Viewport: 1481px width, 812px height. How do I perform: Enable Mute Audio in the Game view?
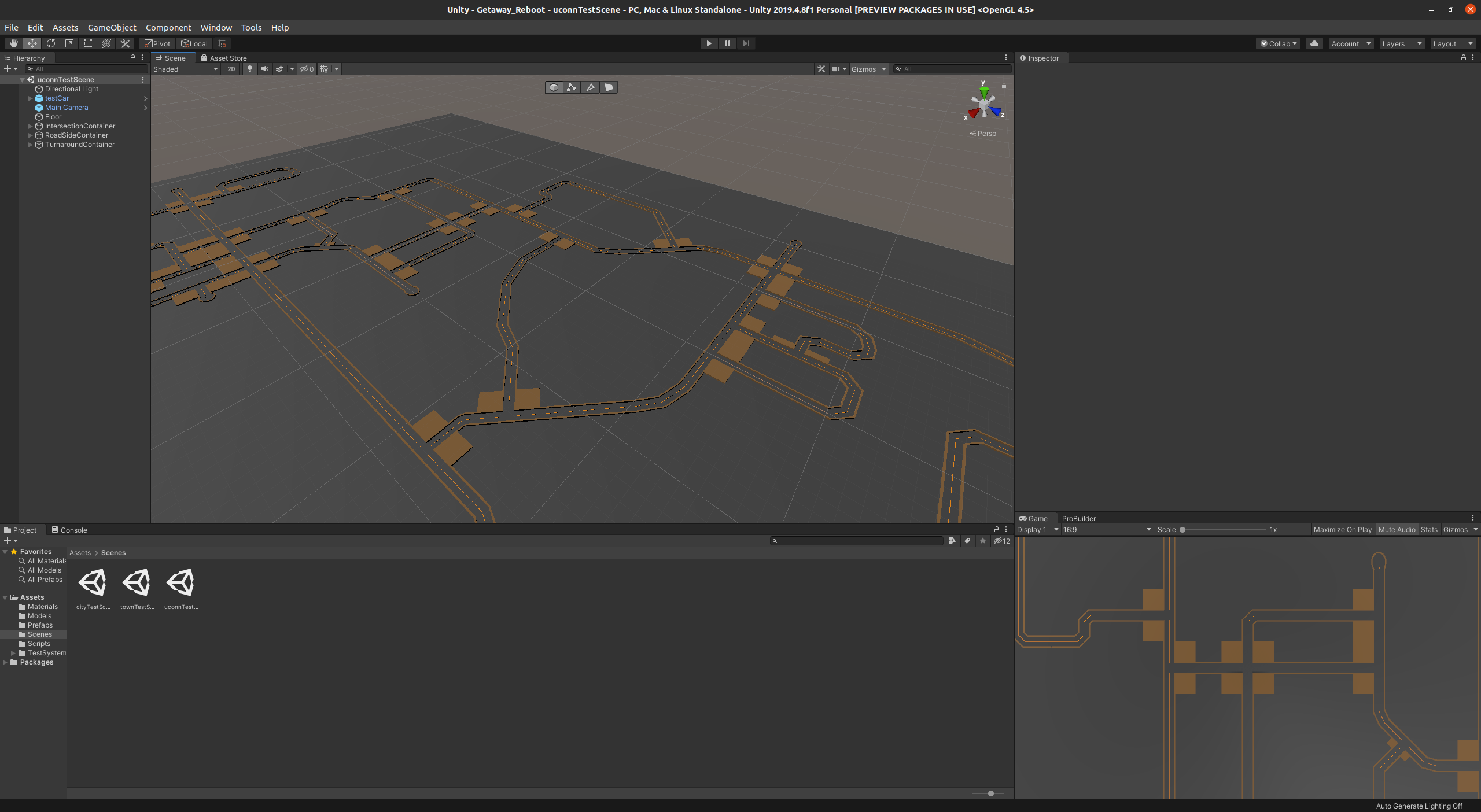click(1397, 529)
